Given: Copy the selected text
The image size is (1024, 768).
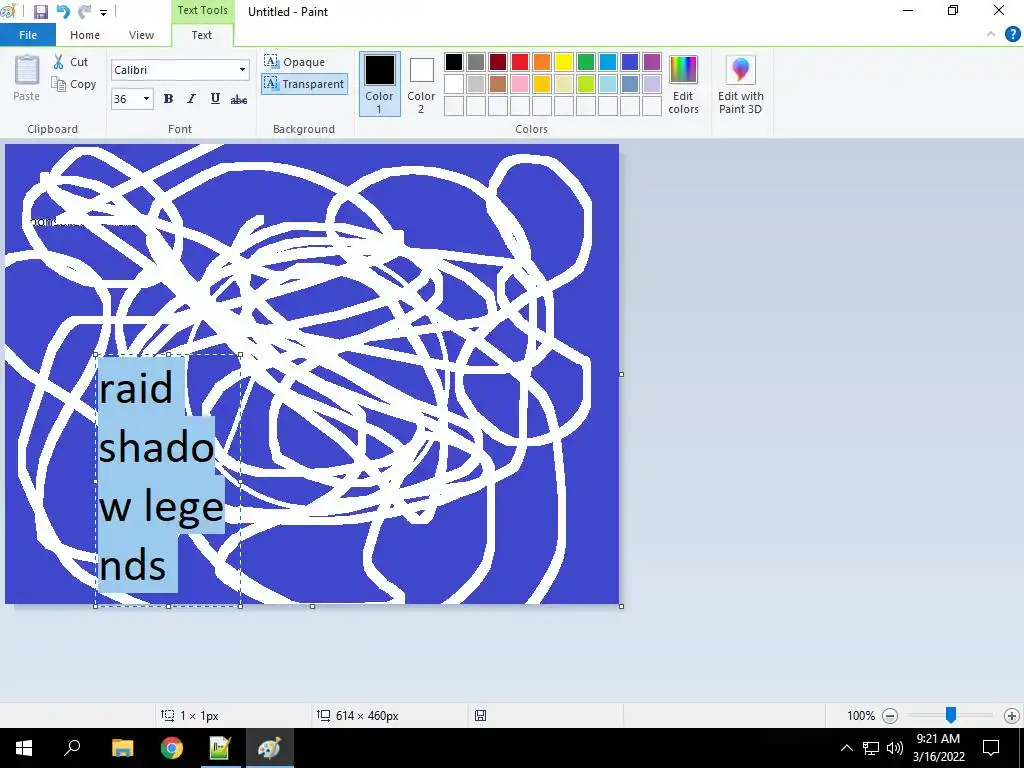Looking at the screenshot, I should 74,84.
